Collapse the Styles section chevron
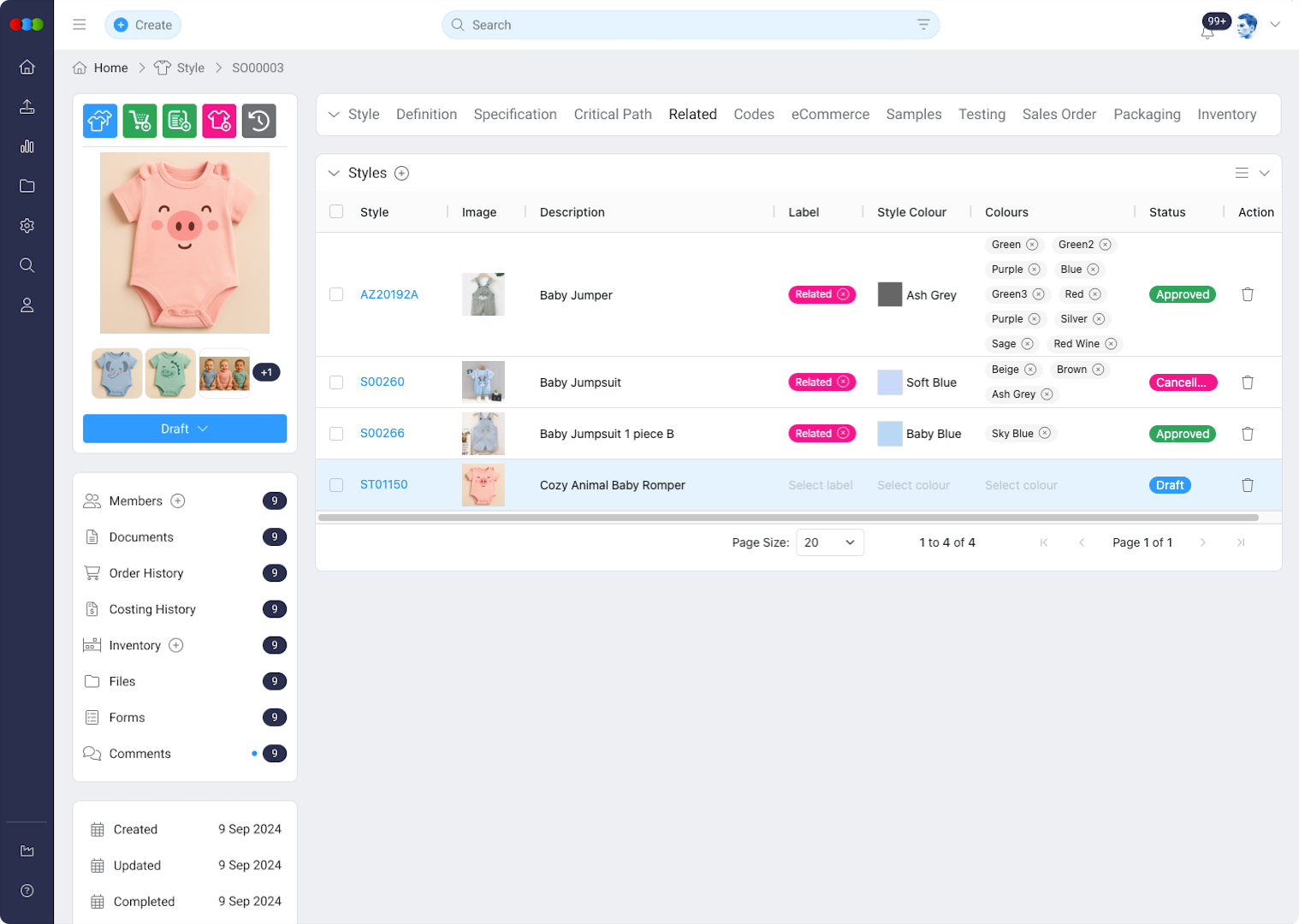 [334, 173]
